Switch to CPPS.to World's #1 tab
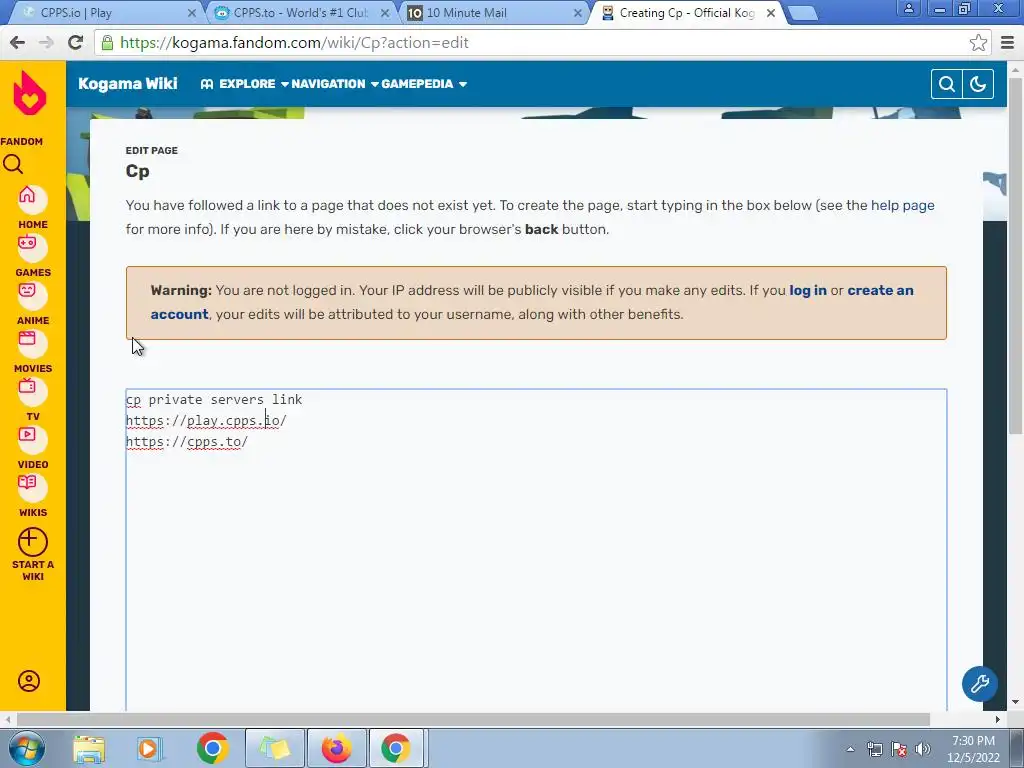1024x768 pixels. pos(300,13)
